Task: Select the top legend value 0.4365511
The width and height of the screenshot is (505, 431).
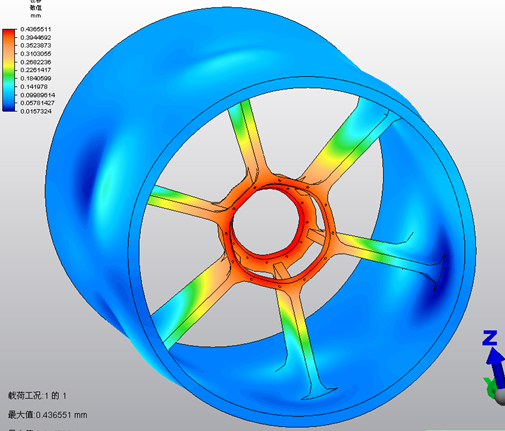Action: (36, 29)
